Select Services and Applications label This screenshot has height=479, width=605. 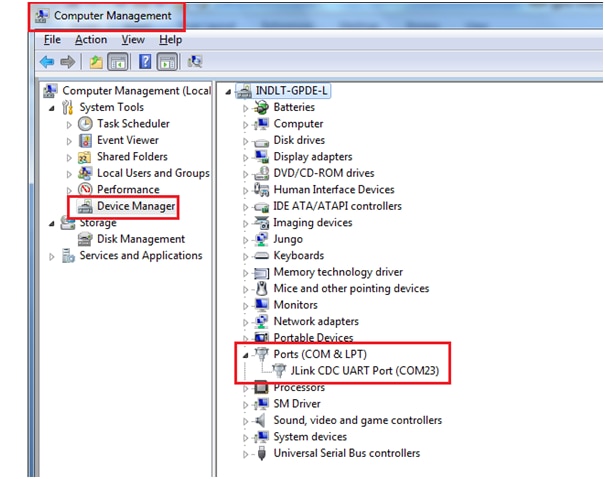141,256
